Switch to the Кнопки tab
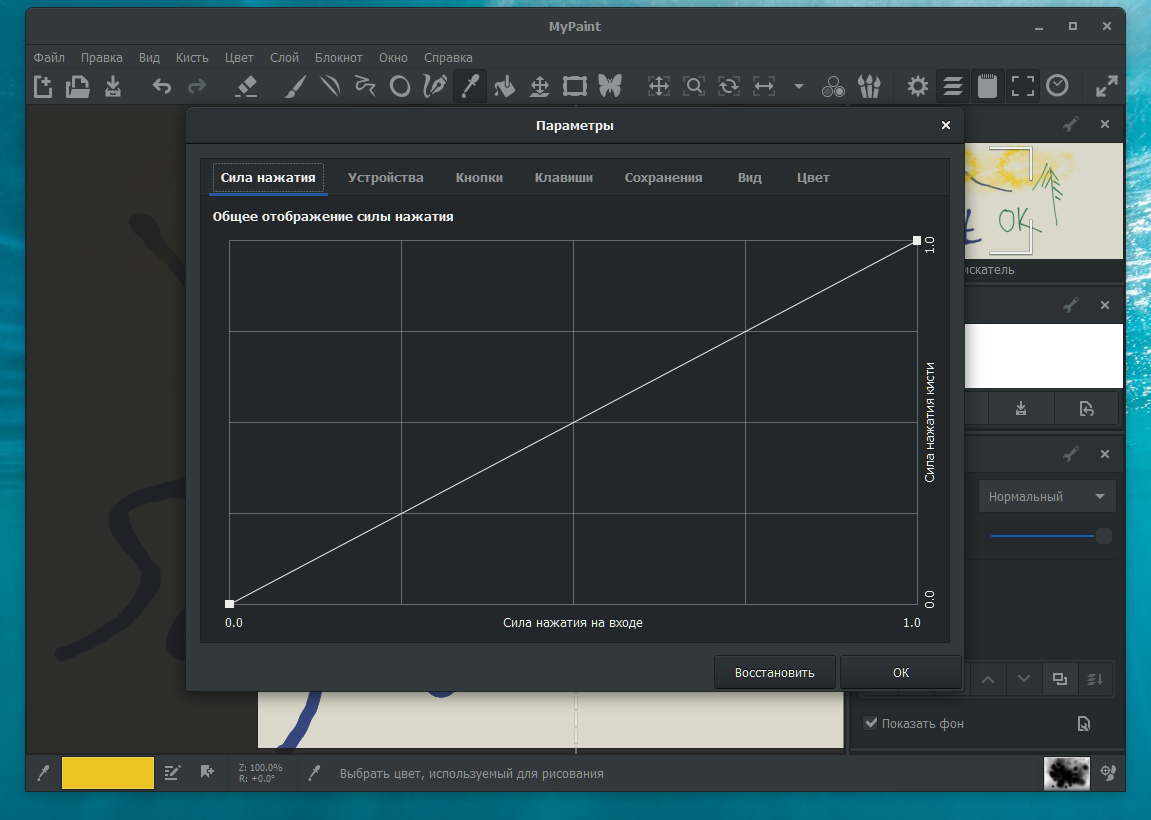 pyautogui.click(x=479, y=178)
